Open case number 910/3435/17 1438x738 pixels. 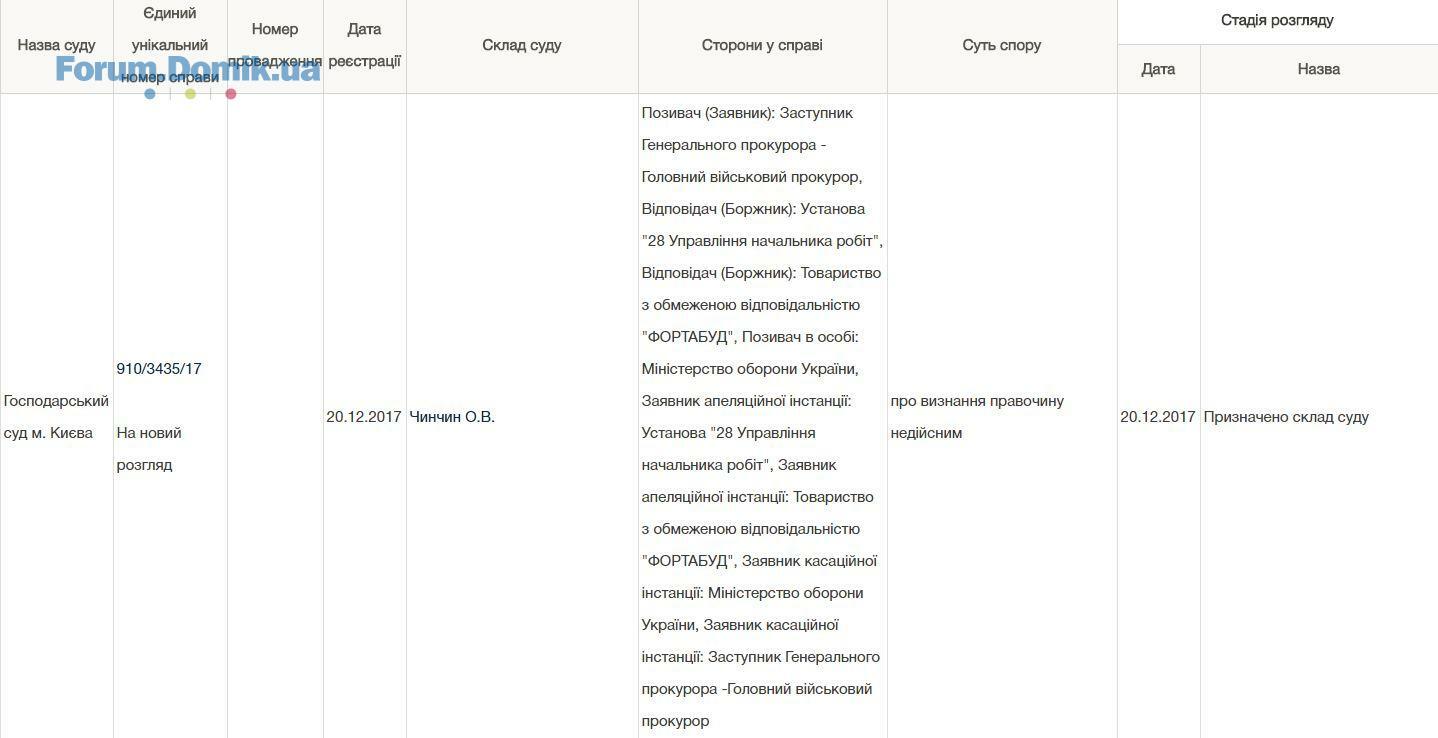(x=159, y=369)
